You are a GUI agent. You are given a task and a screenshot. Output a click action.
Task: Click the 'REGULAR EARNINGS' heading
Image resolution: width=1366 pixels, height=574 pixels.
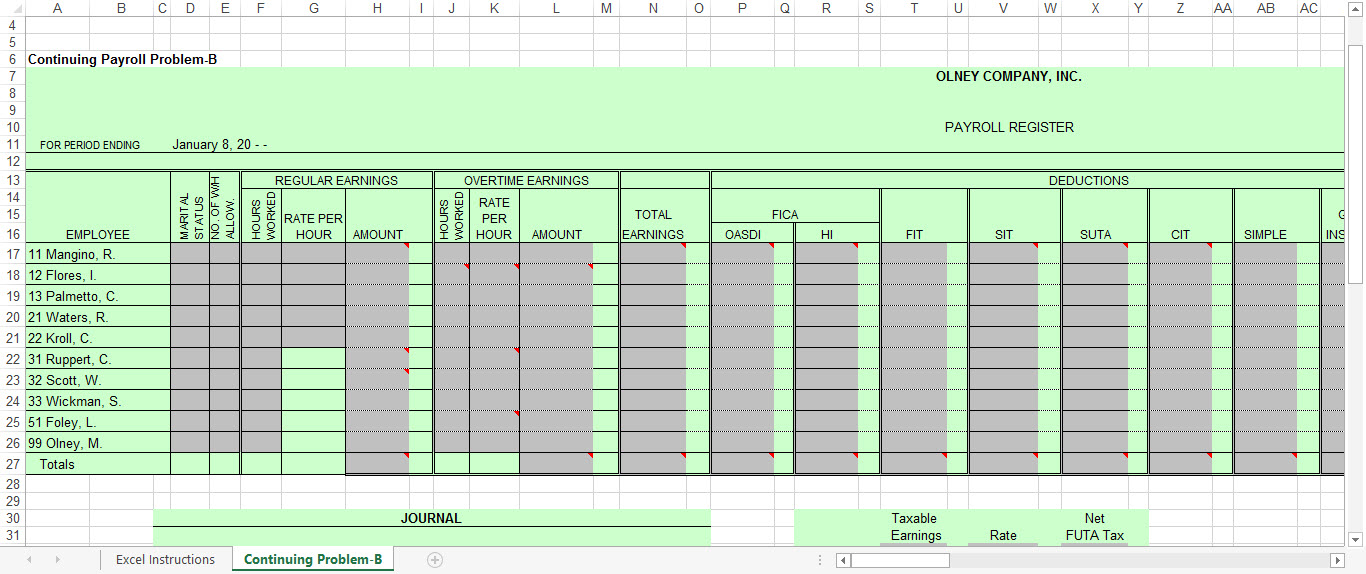click(336, 181)
